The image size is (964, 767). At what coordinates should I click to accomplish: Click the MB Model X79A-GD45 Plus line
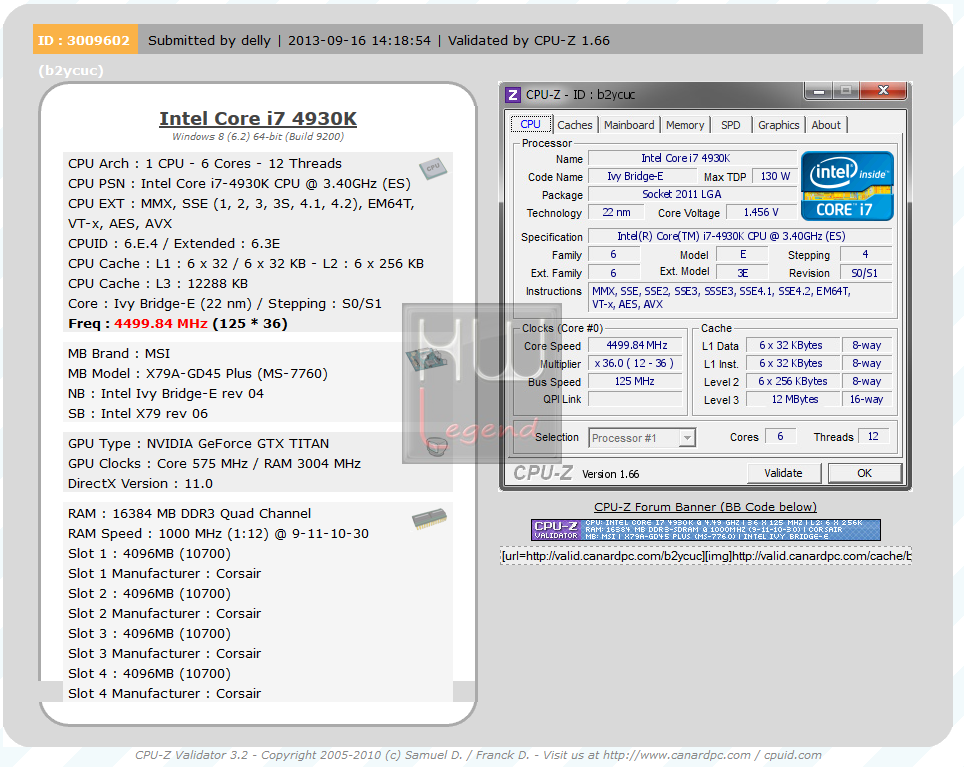tap(197, 374)
